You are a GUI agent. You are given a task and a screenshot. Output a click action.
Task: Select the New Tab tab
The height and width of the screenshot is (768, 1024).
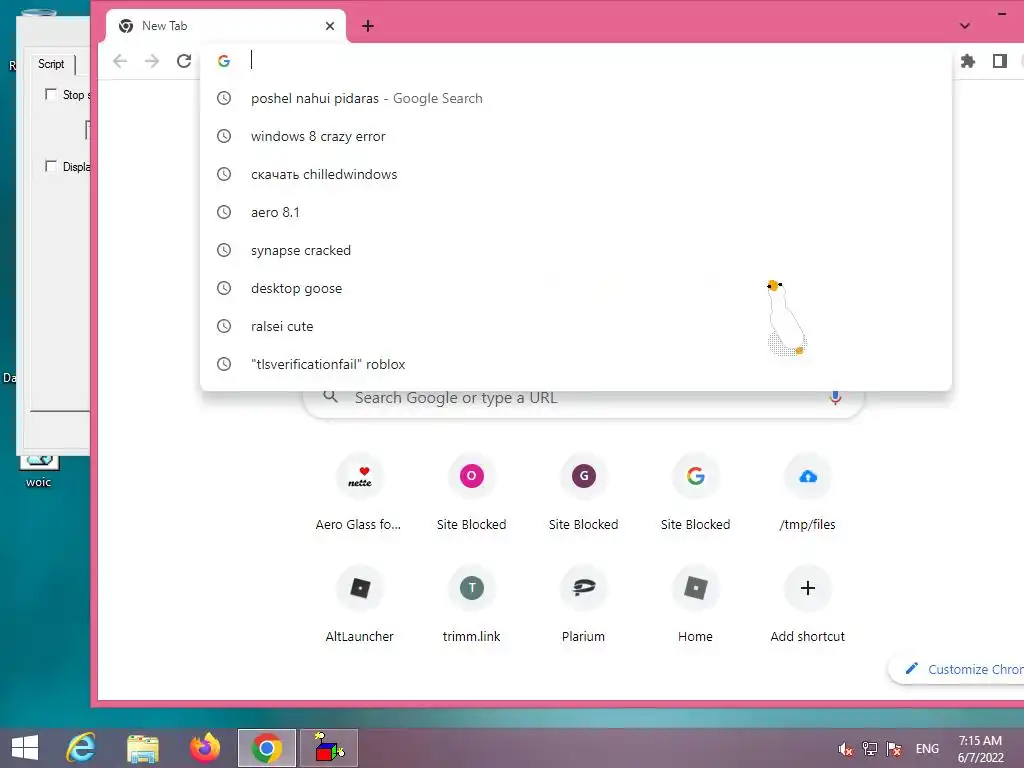click(226, 26)
